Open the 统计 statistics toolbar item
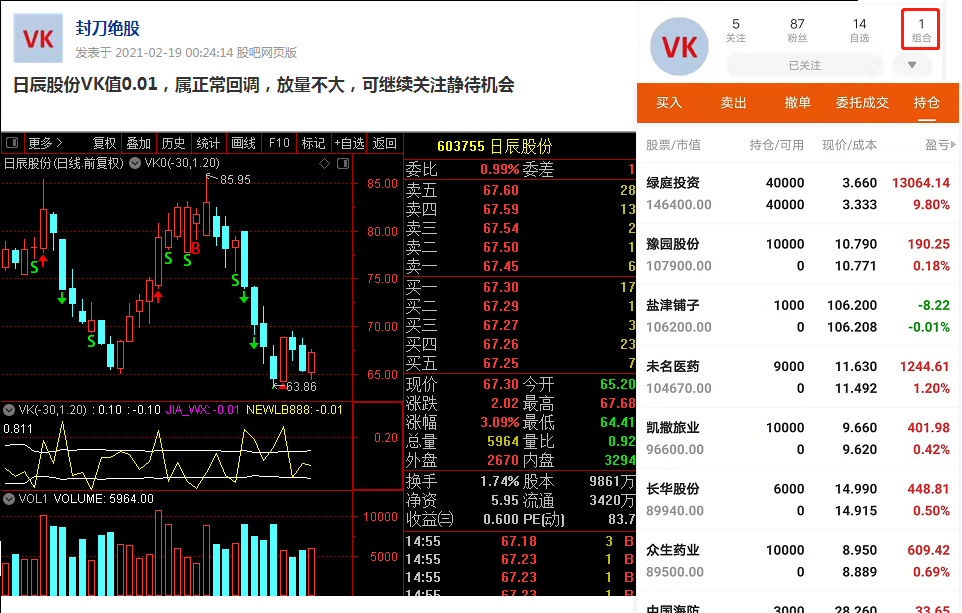The height and width of the screenshot is (613, 962). point(209,143)
